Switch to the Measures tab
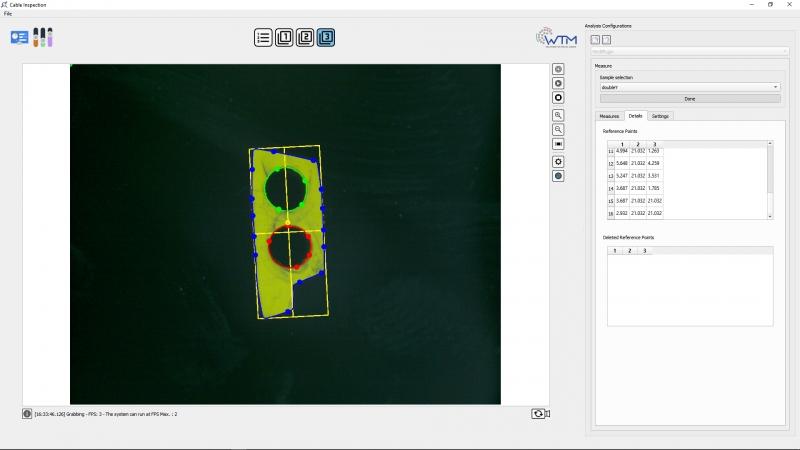Screen dimensions: 800x450 [609, 116]
